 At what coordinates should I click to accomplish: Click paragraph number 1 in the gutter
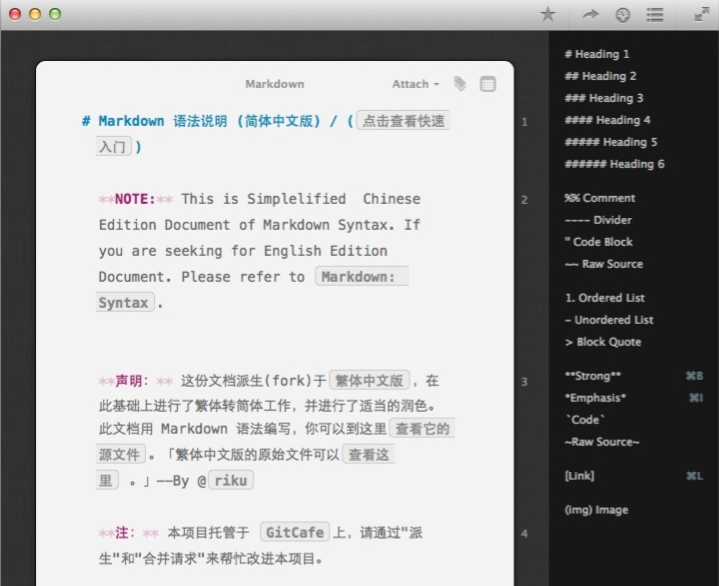(x=525, y=122)
